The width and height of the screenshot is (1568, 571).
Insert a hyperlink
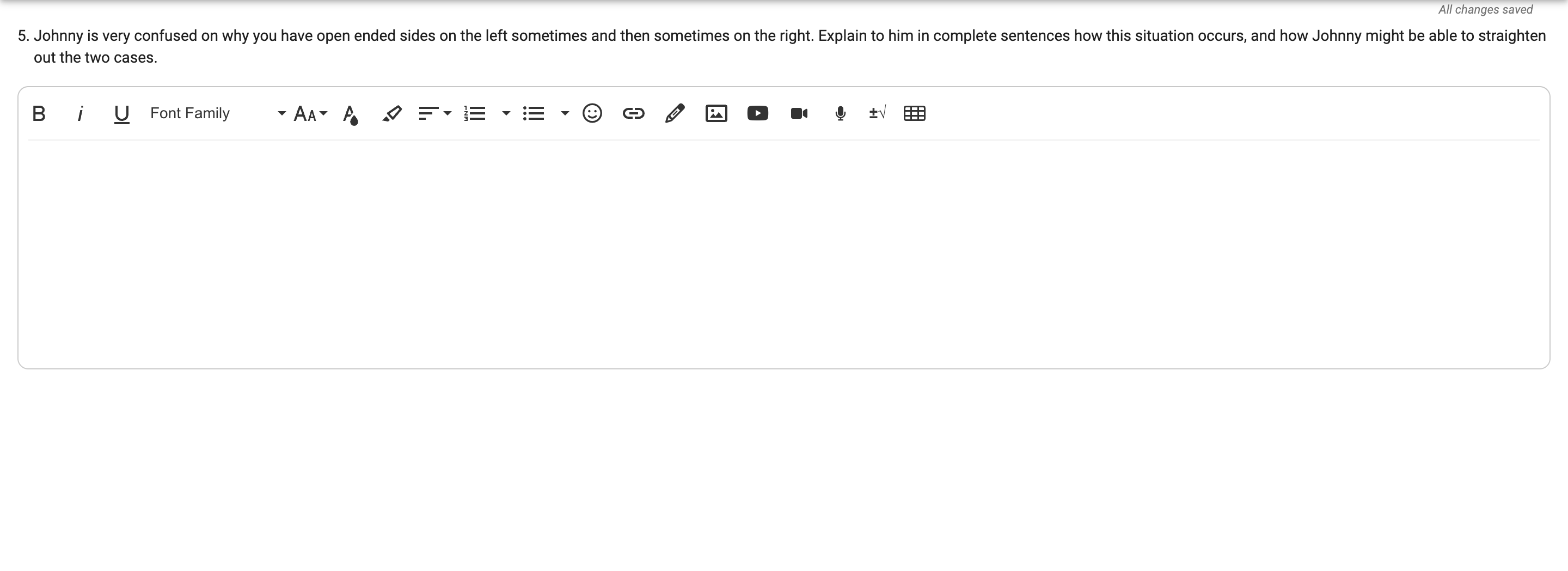(x=634, y=113)
